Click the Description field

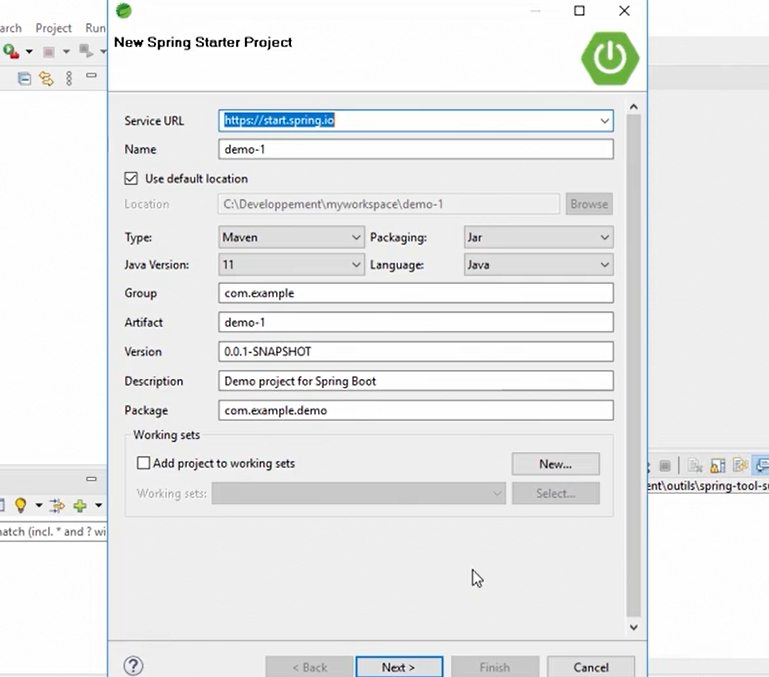416,381
